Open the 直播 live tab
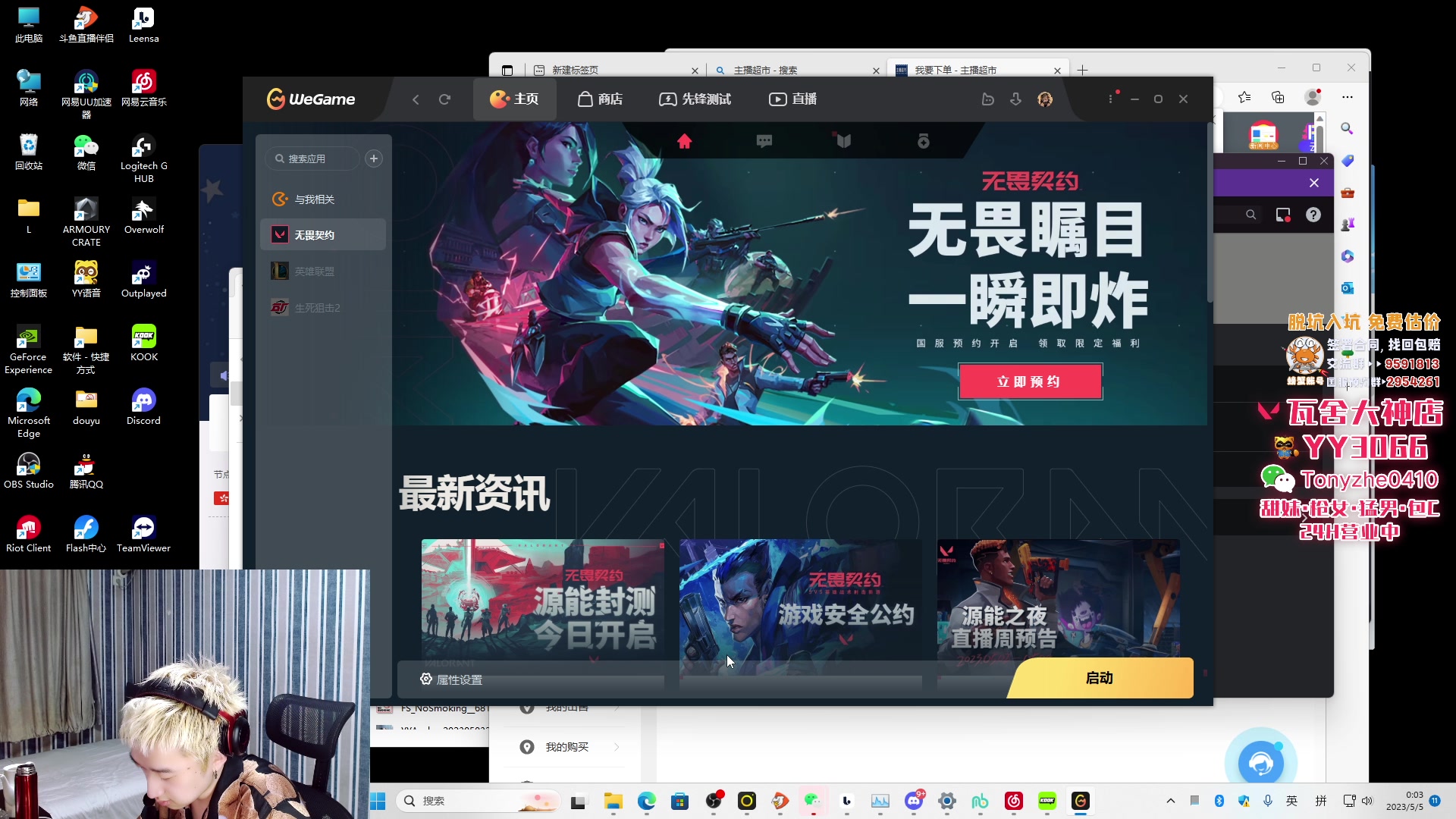This screenshot has height=819, width=1456. (792, 99)
